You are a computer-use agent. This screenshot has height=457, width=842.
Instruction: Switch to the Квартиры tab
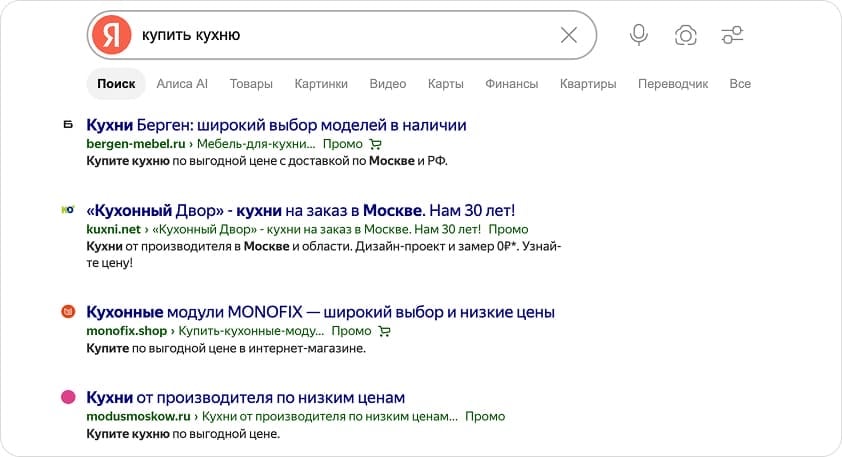[588, 84]
